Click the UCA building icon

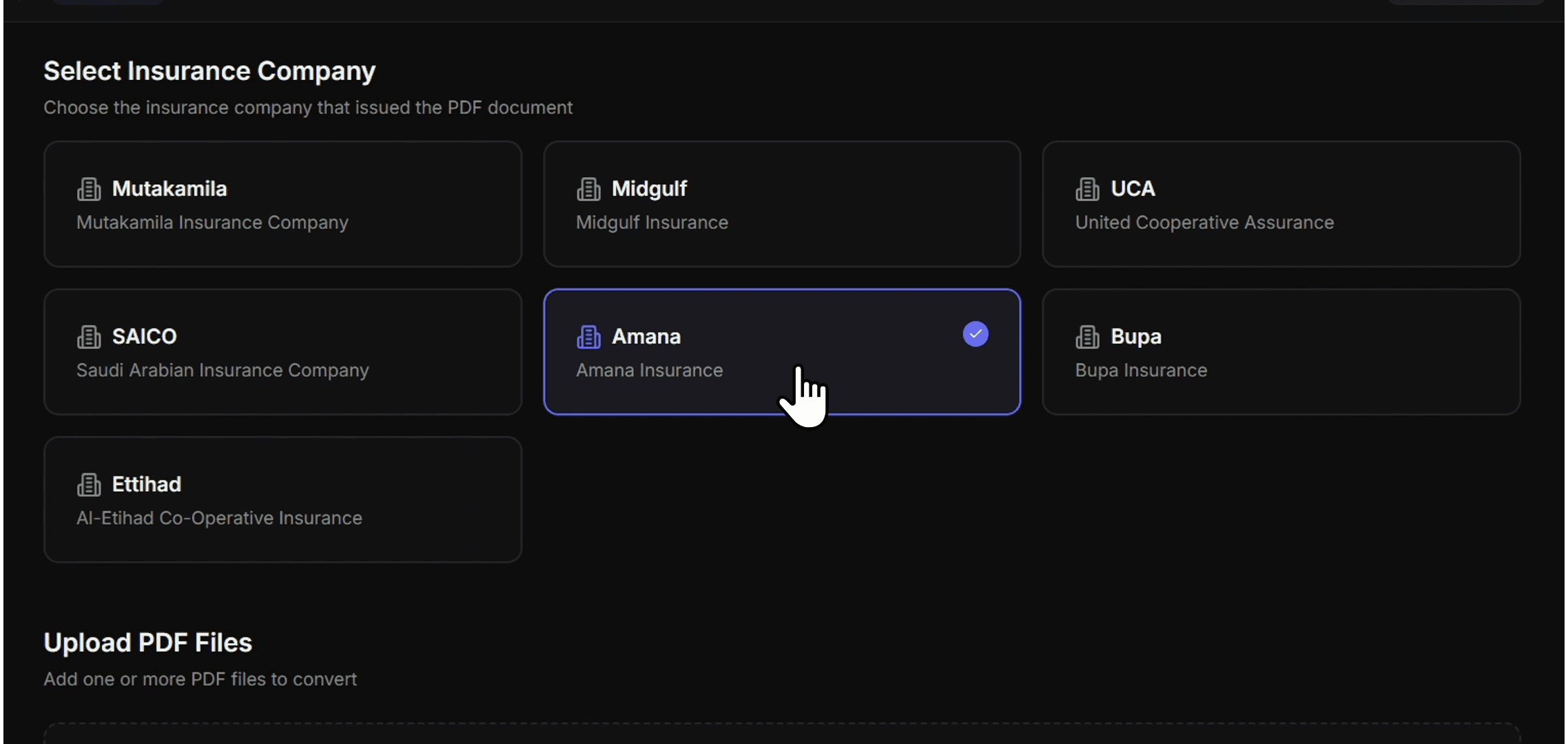(x=1086, y=188)
